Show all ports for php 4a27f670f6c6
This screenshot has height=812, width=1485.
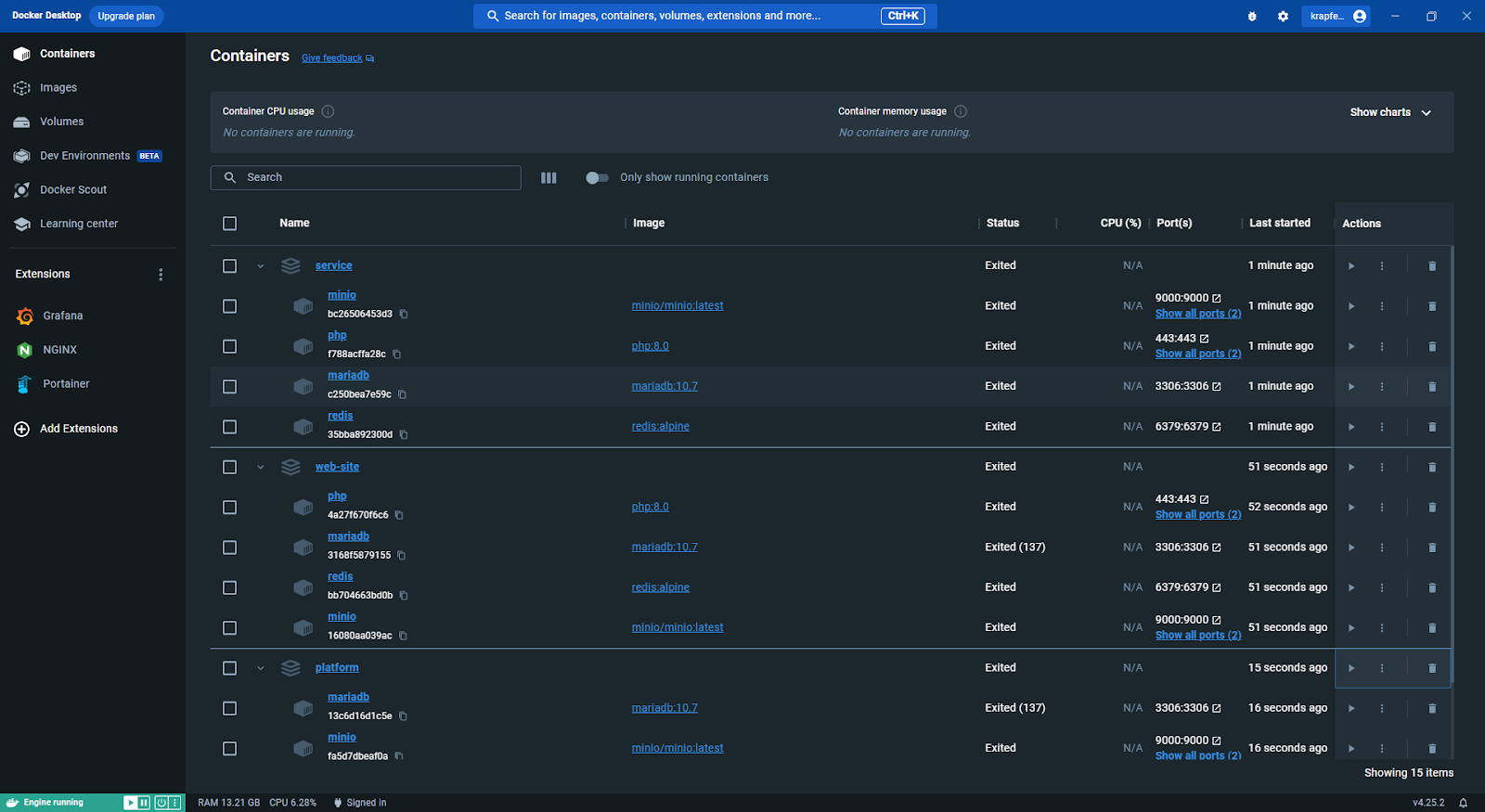pyautogui.click(x=1197, y=515)
